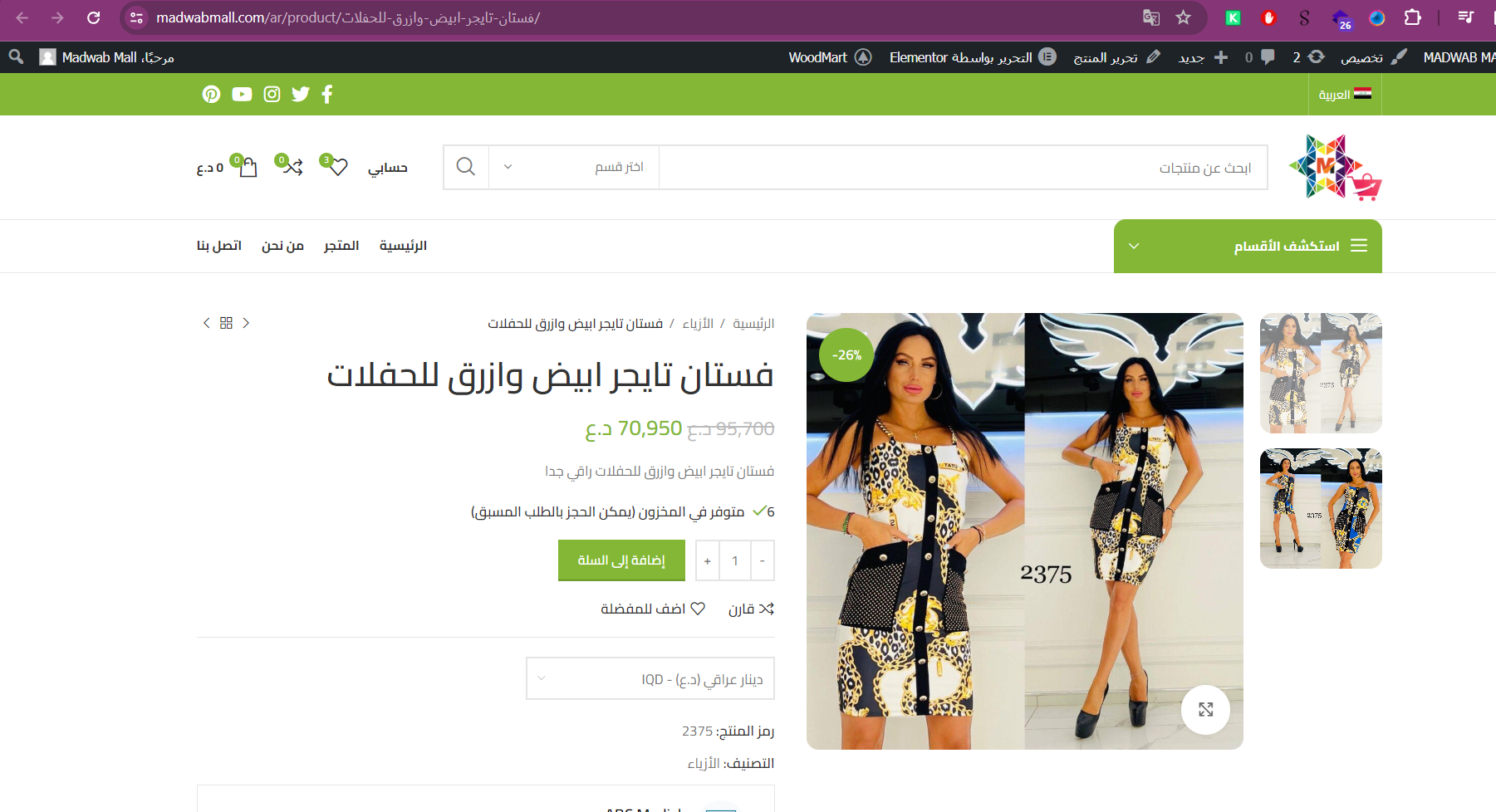This screenshot has width=1496, height=812.
Task: Select the first product thumbnail
Action: [1321, 373]
